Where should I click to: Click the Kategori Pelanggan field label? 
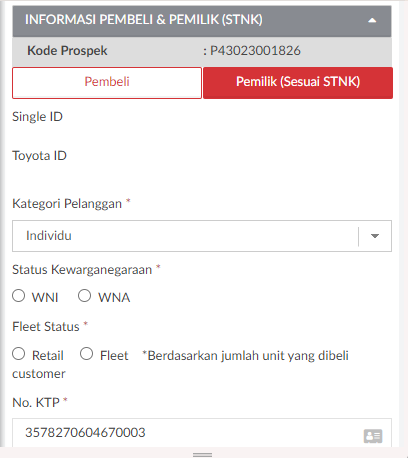[67, 204]
